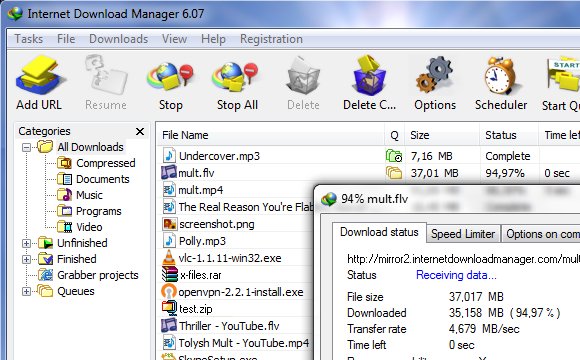Select the mult.mp4 file name
The height and width of the screenshot is (360, 580).
(200, 190)
